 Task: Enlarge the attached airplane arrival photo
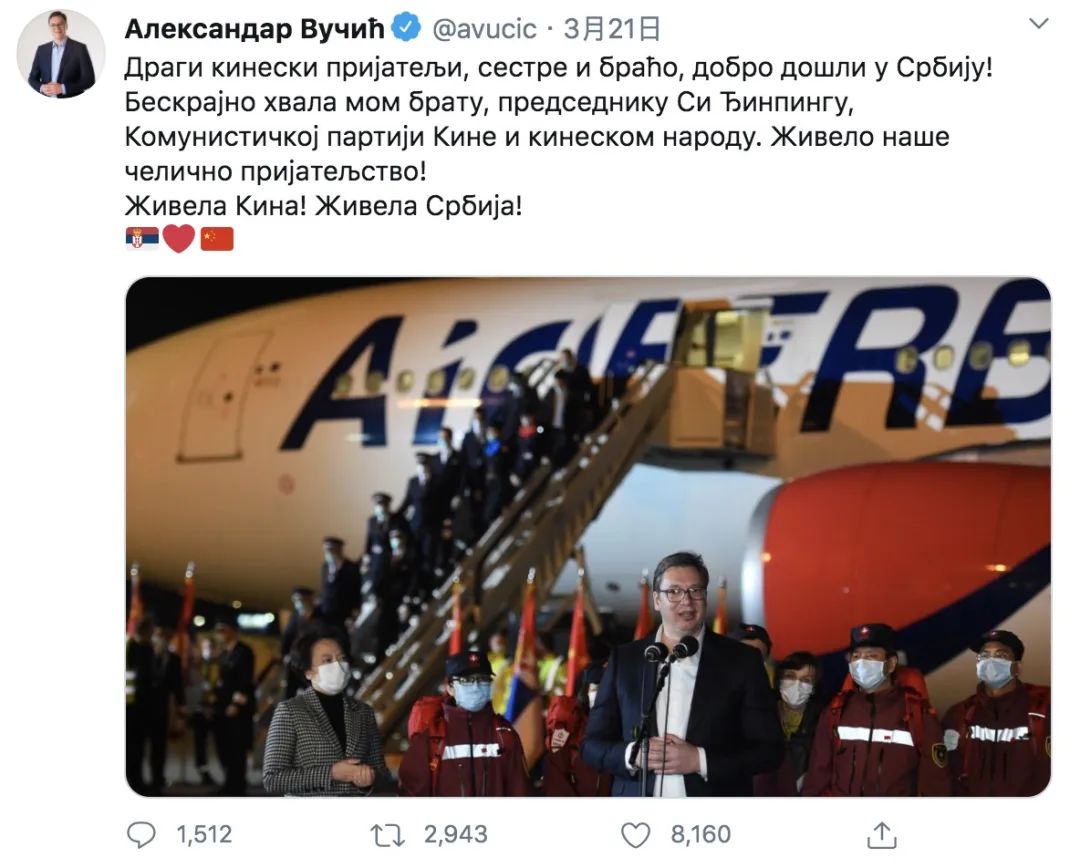coord(588,537)
